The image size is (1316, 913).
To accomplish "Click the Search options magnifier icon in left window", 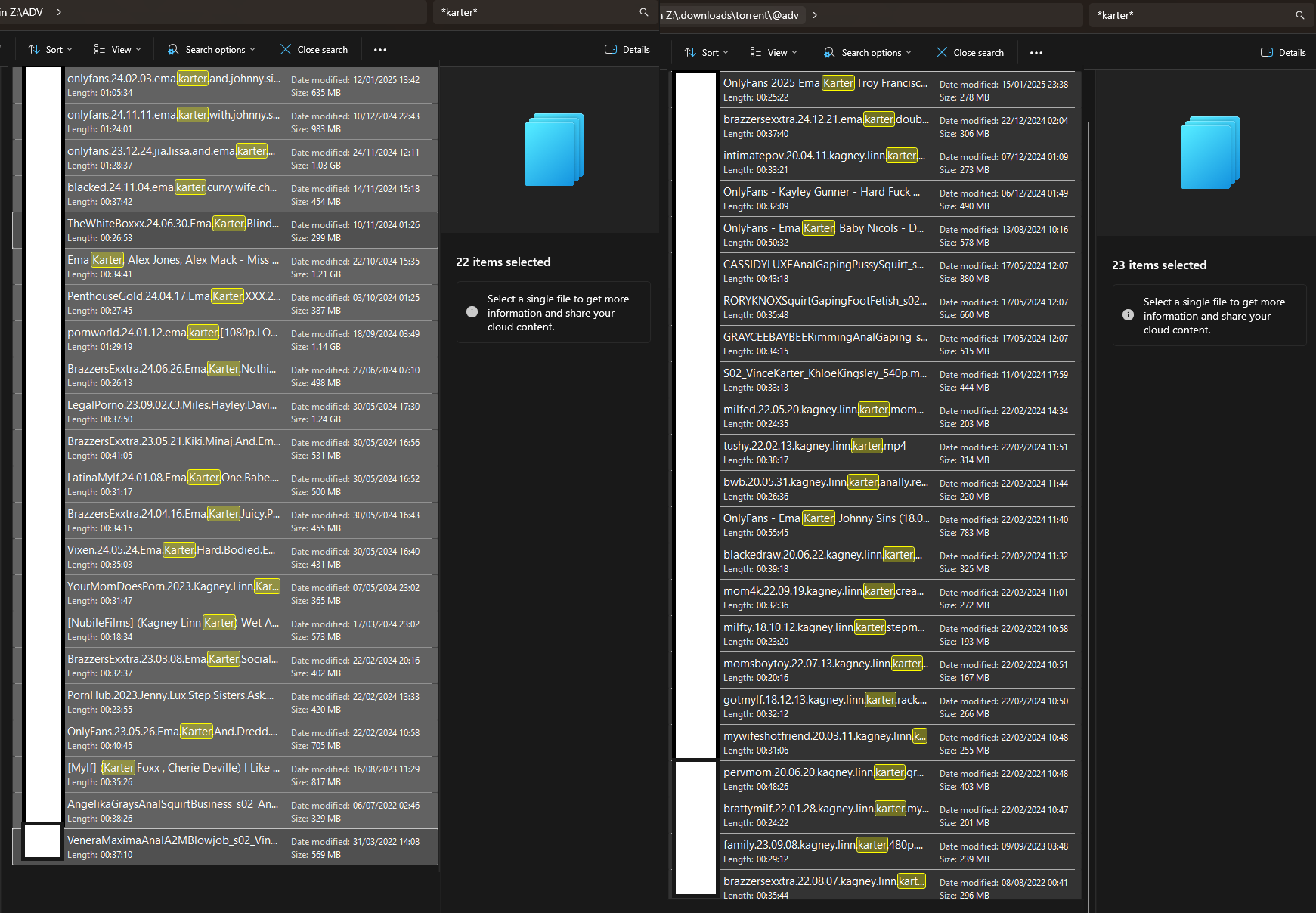I will [175, 49].
